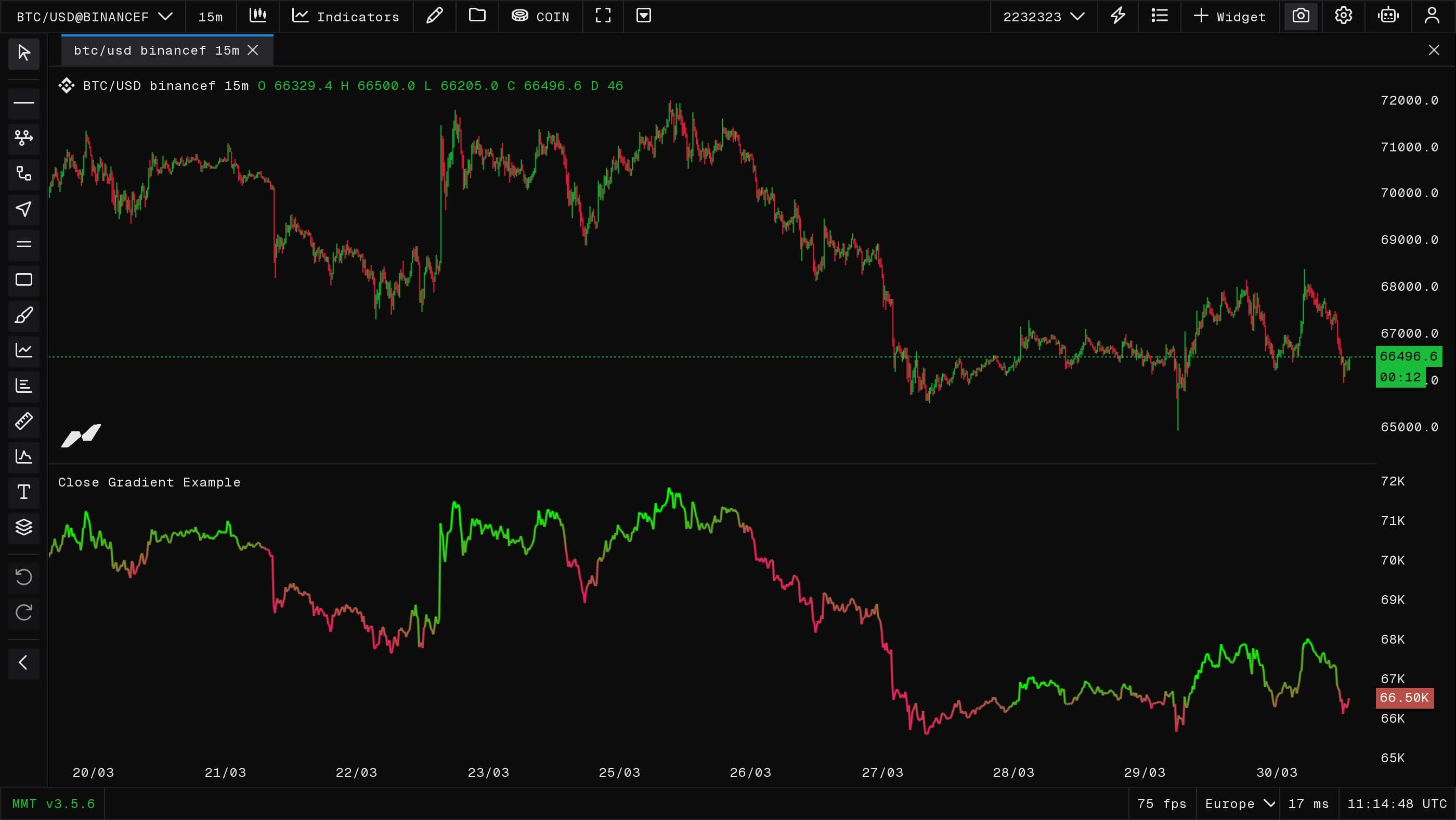Open the line chart tool
Image resolution: width=1456 pixels, height=820 pixels.
(24, 350)
